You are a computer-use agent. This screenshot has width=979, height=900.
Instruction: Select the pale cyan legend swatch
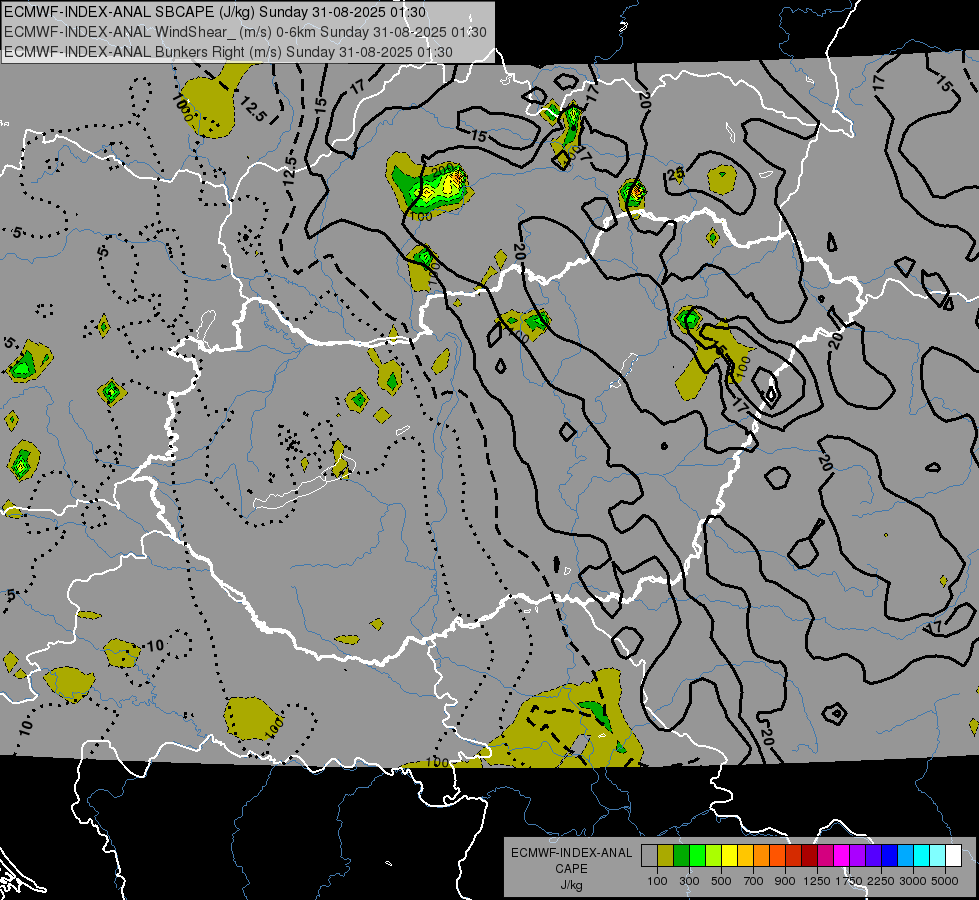[938, 855]
